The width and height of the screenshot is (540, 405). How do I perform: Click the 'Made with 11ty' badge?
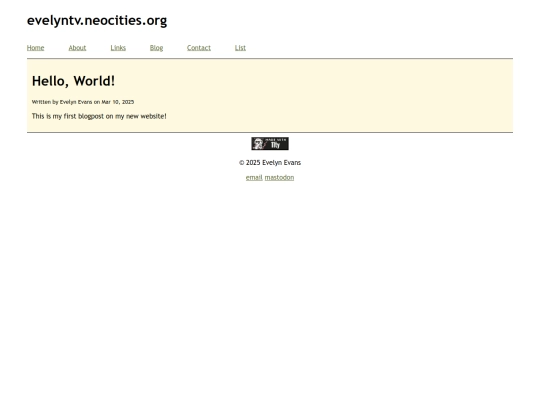270,144
